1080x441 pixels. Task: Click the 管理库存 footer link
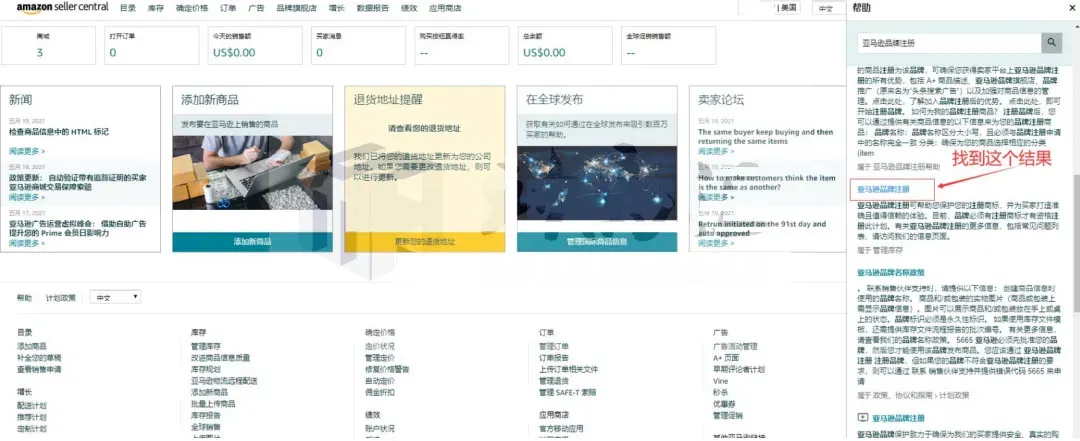click(206, 346)
